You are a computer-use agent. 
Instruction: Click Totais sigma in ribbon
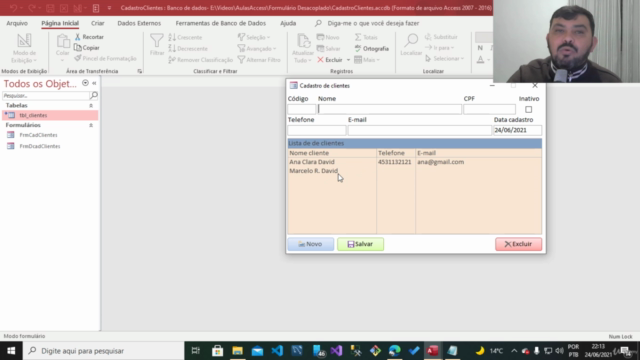(366, 37)
